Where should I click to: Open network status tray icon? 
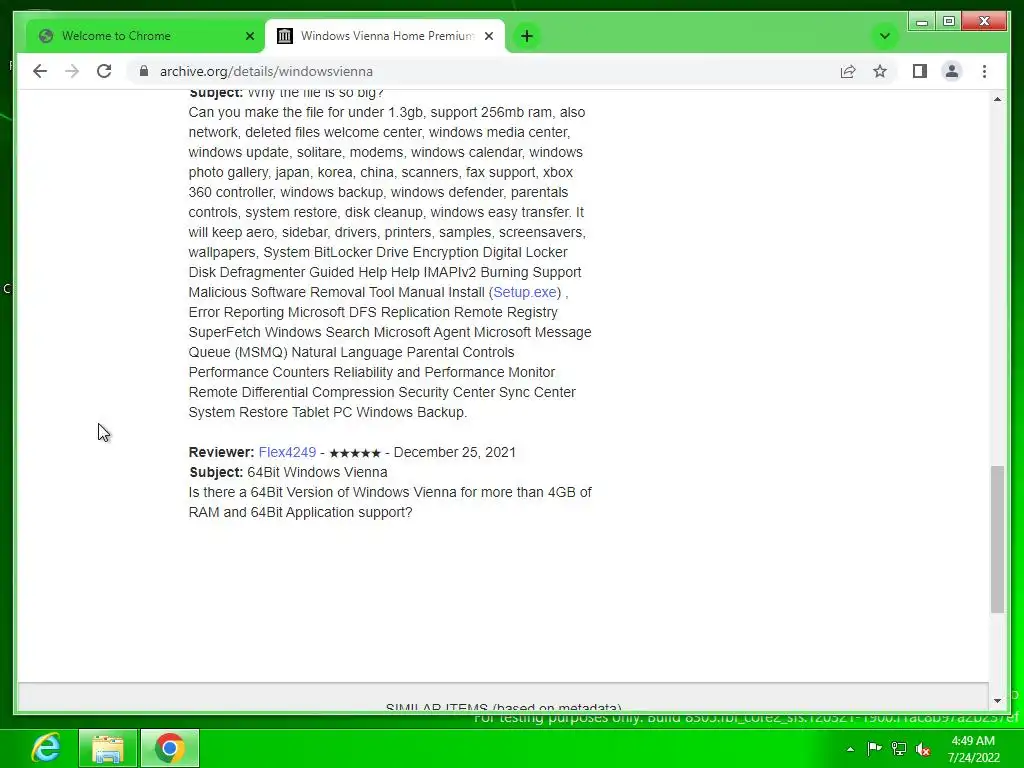[899, 748]
